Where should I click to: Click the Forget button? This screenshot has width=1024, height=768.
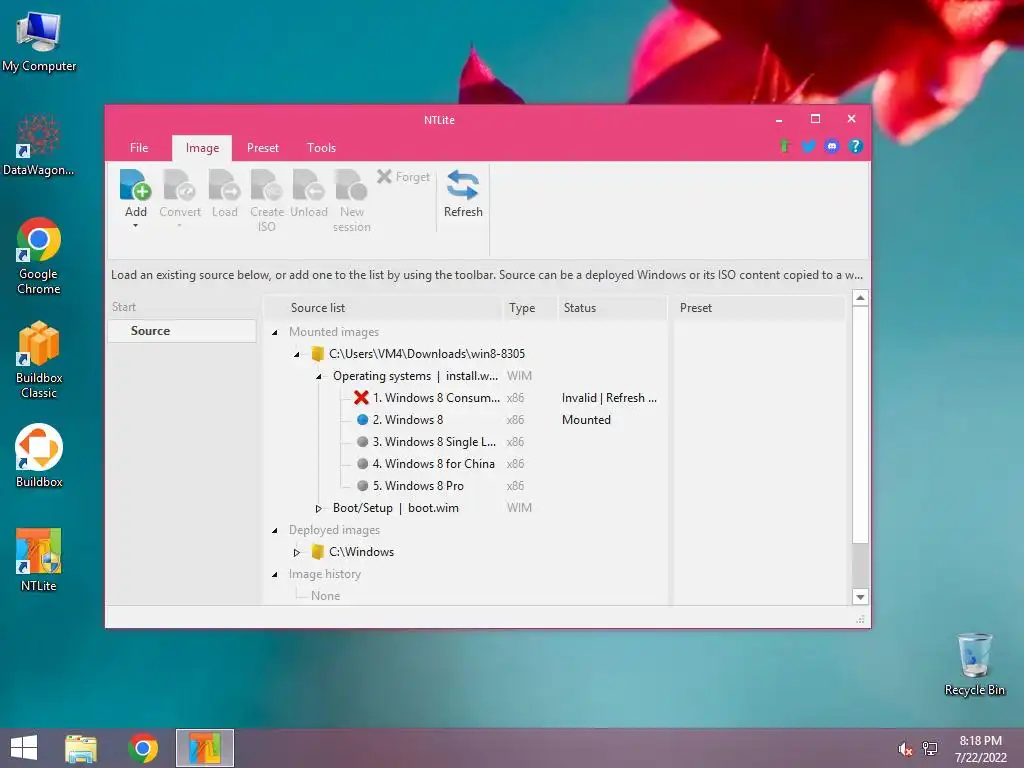coord(404,177)
